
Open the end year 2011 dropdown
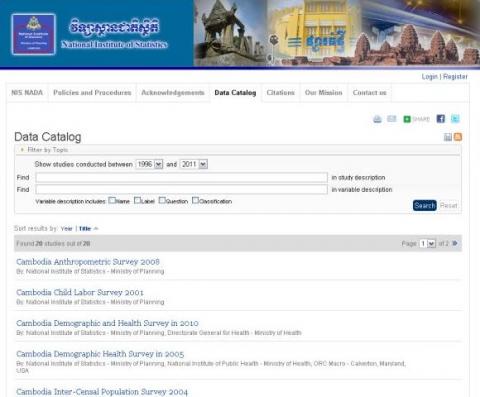coord(194,164)
